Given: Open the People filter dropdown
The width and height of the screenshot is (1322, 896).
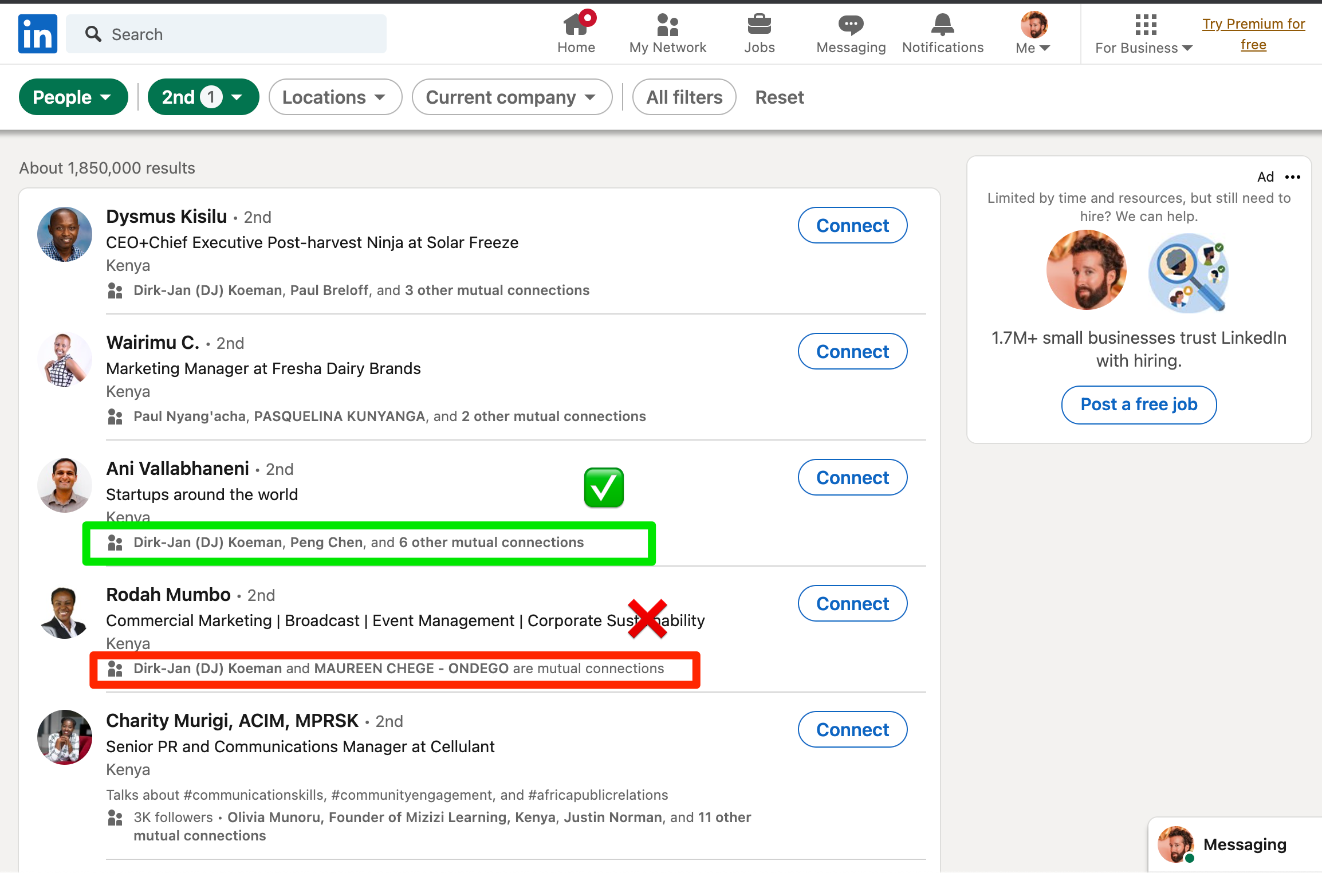Looking at the screenshot, I should point(73,97).
